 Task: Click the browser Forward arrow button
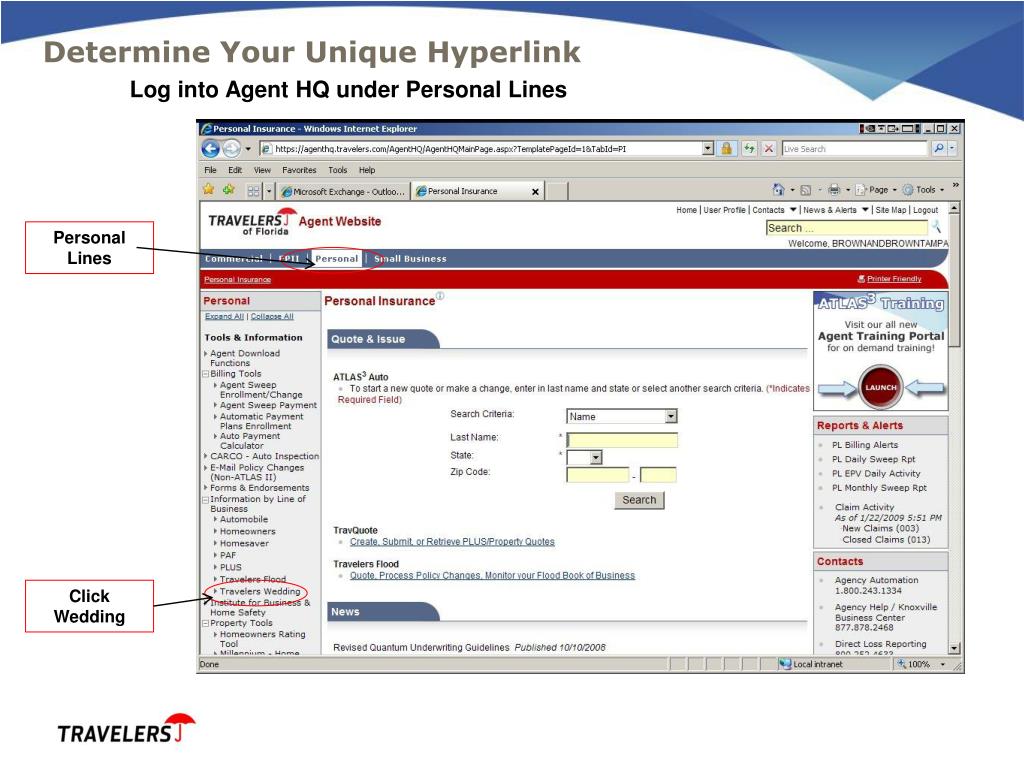(231, 149)
